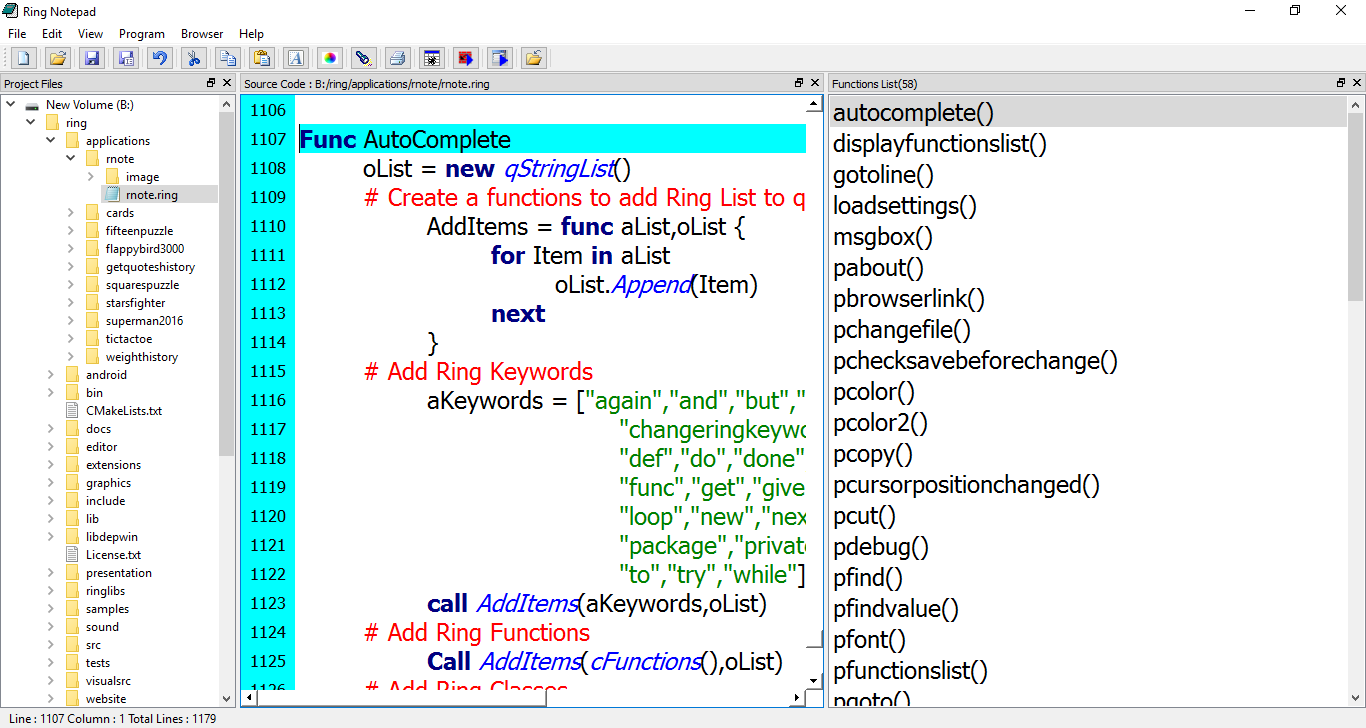Open the color wheel picker icon
Screen dimensions: 1366x728
click(329, 58)
